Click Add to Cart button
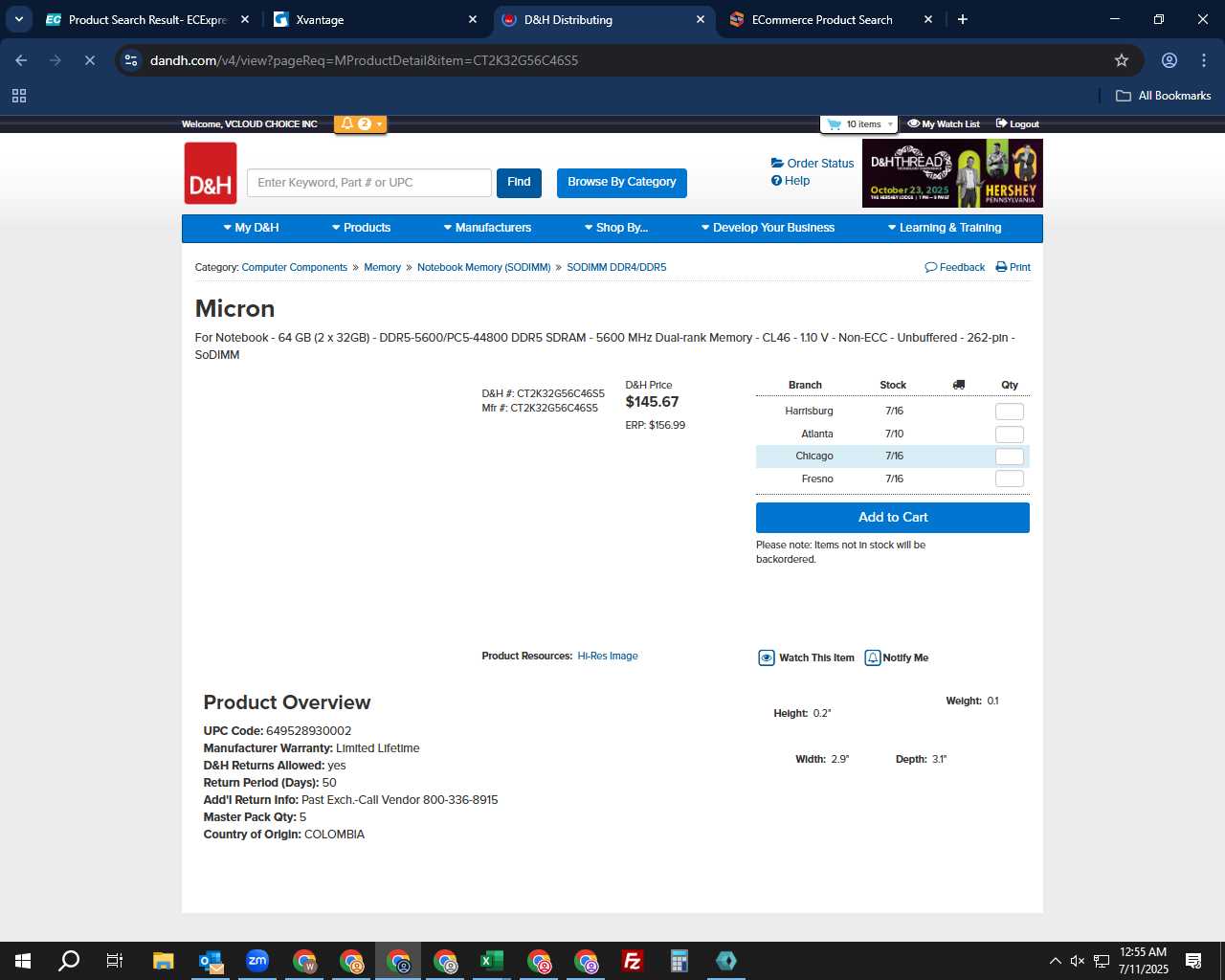Image resolution: width=1225 pixels, height=980 pixels. [x=893, y=518]
